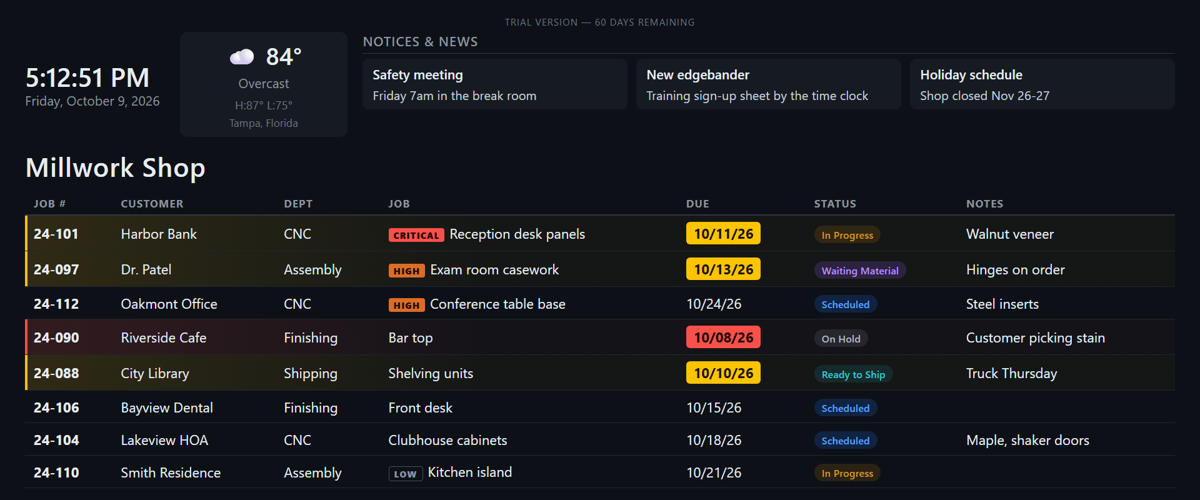Click Scheduled status for Oakmont Office
The height and width of the screenshot is (500, 1200).
coord(845,304)
